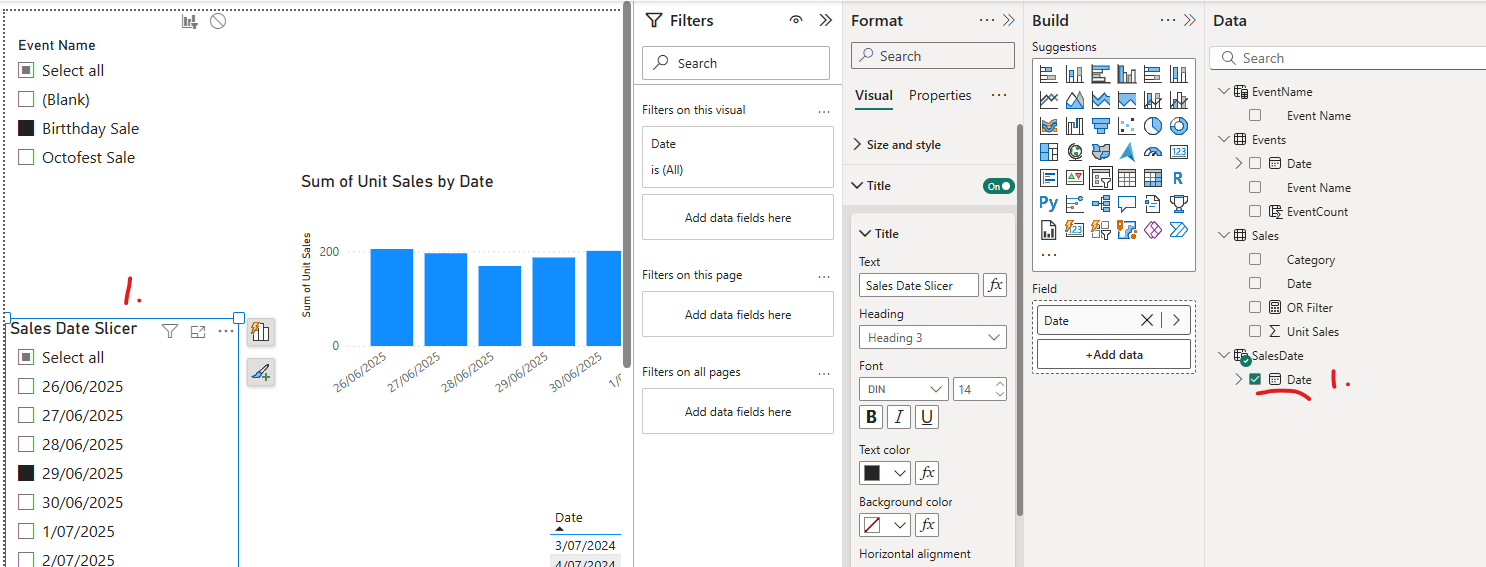The width and height of the screenshot is (1486, 567).
Task: Select the Python visual icon
Action: point(1049,204)
